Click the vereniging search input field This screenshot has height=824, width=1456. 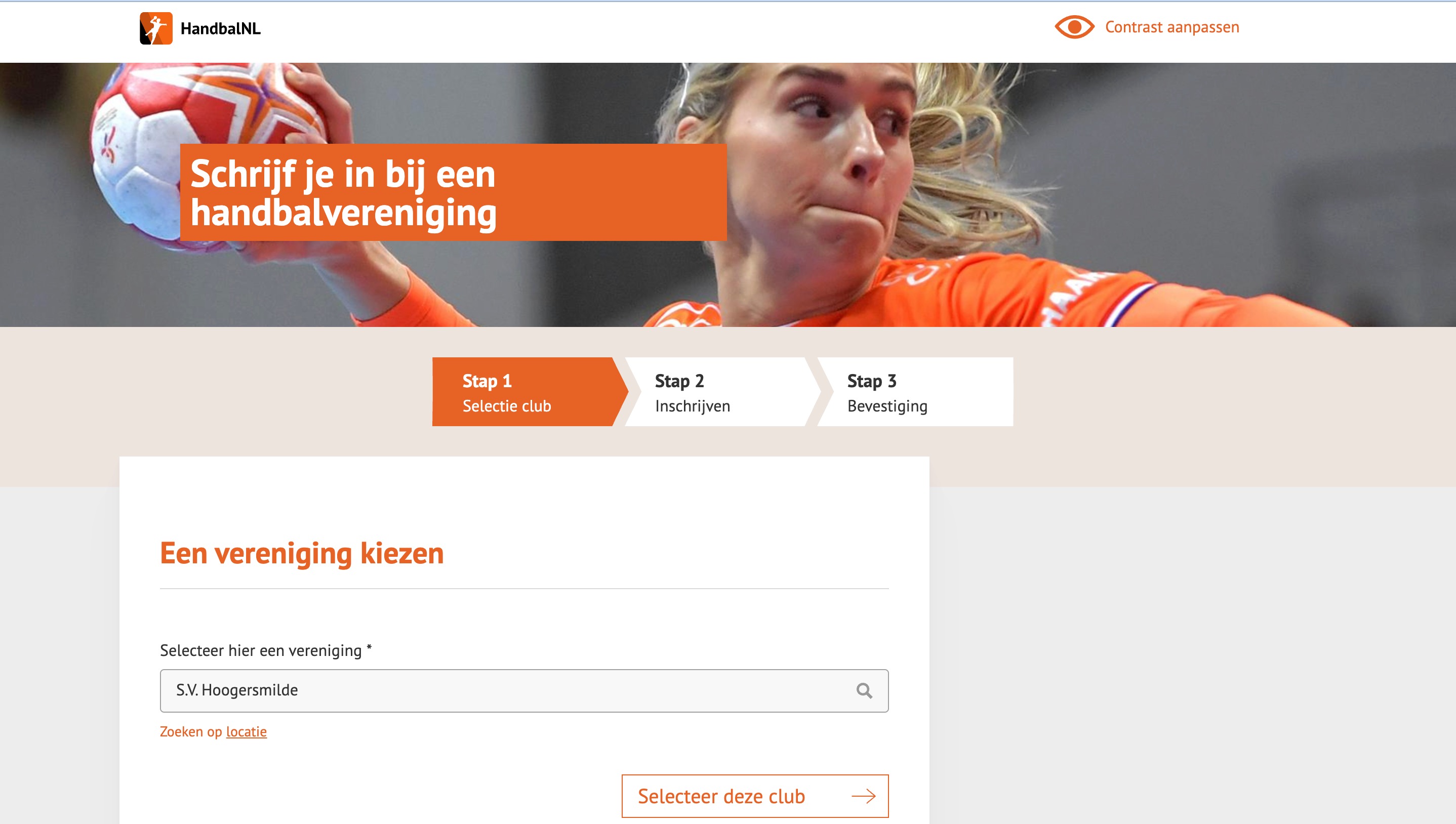[x=524, y=690]
